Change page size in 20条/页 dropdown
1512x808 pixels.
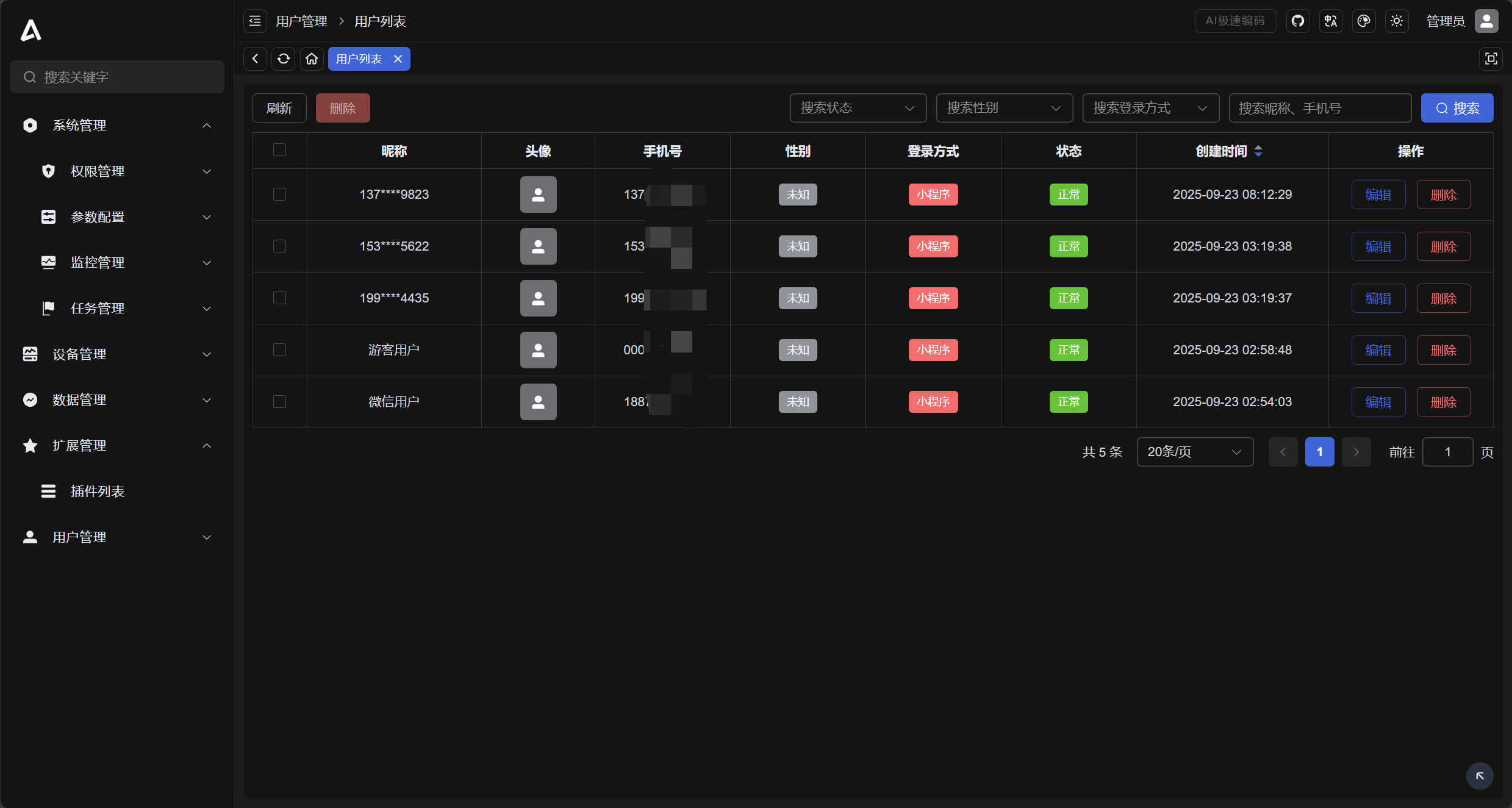pyautogui.click(x=1194, y=452)
